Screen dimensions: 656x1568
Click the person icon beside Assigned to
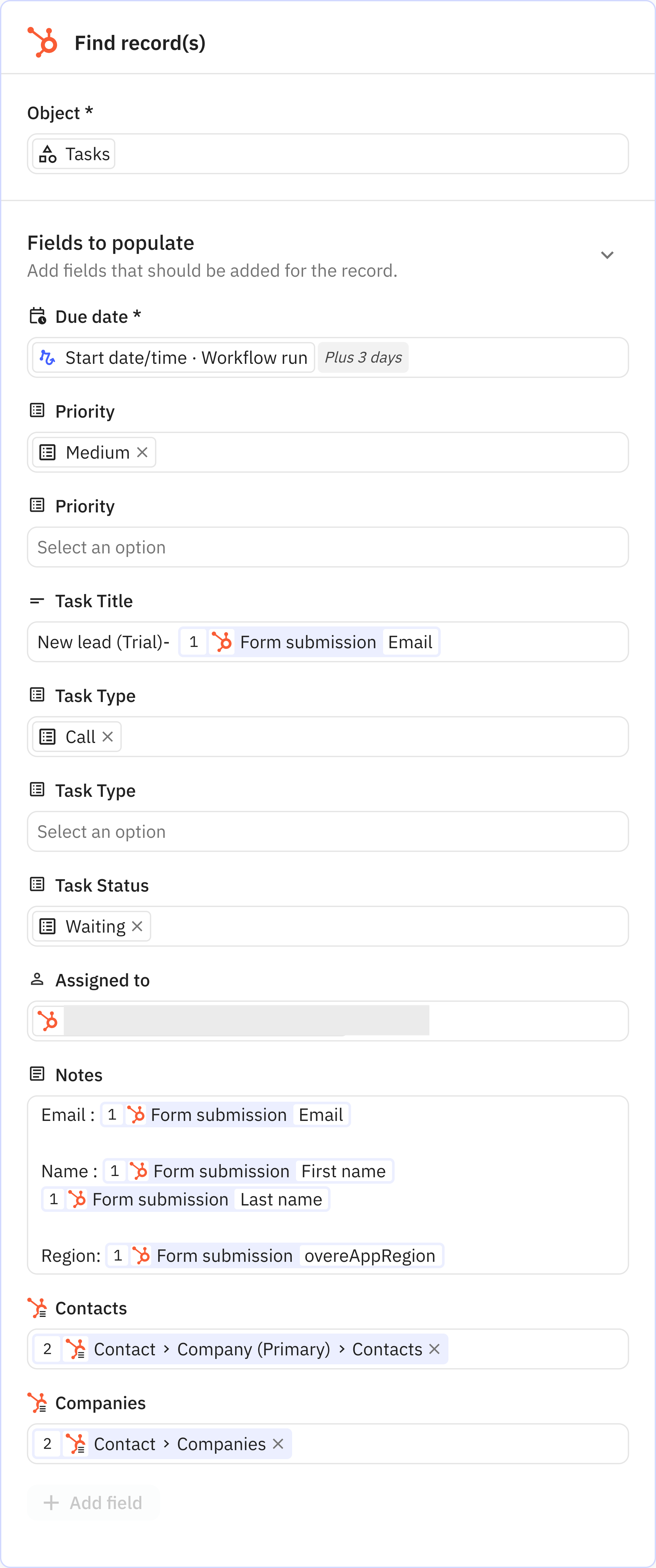point(37,979)
